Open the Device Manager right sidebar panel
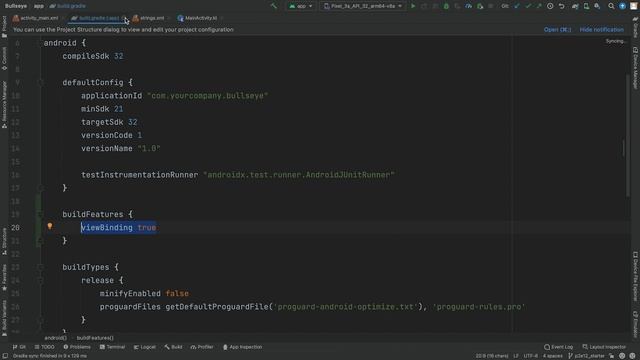 coord(636,68)
